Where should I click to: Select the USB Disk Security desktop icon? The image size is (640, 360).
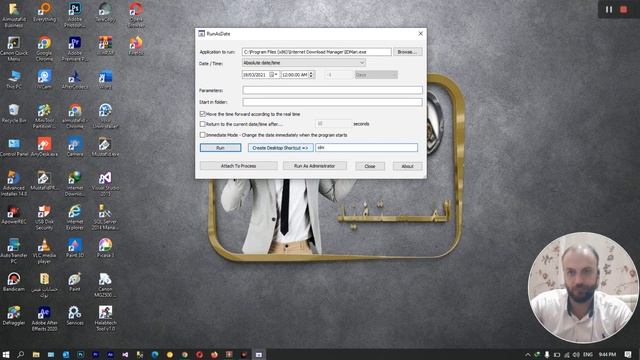pos(44,217)
